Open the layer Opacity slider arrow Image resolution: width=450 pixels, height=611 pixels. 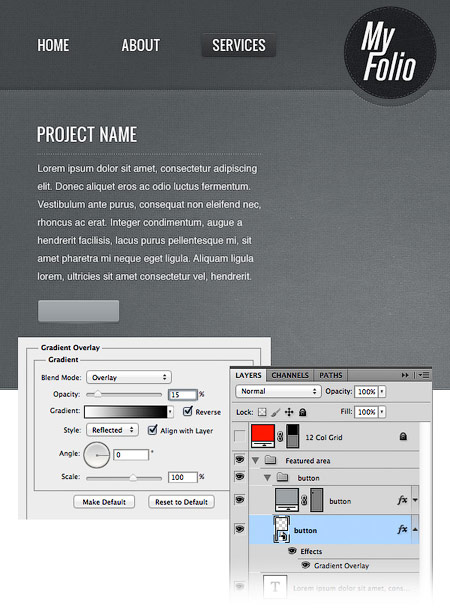pyautogui.click(x=382, y=392)
